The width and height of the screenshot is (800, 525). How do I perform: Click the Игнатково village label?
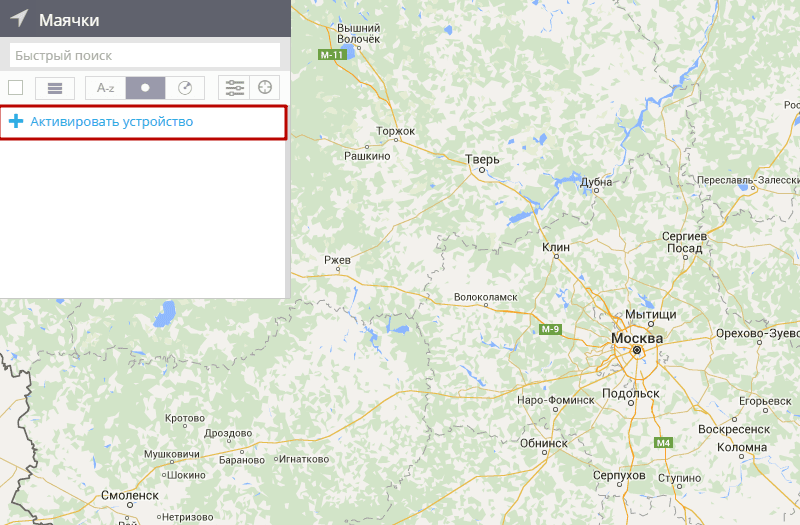[x=304, y=459]
